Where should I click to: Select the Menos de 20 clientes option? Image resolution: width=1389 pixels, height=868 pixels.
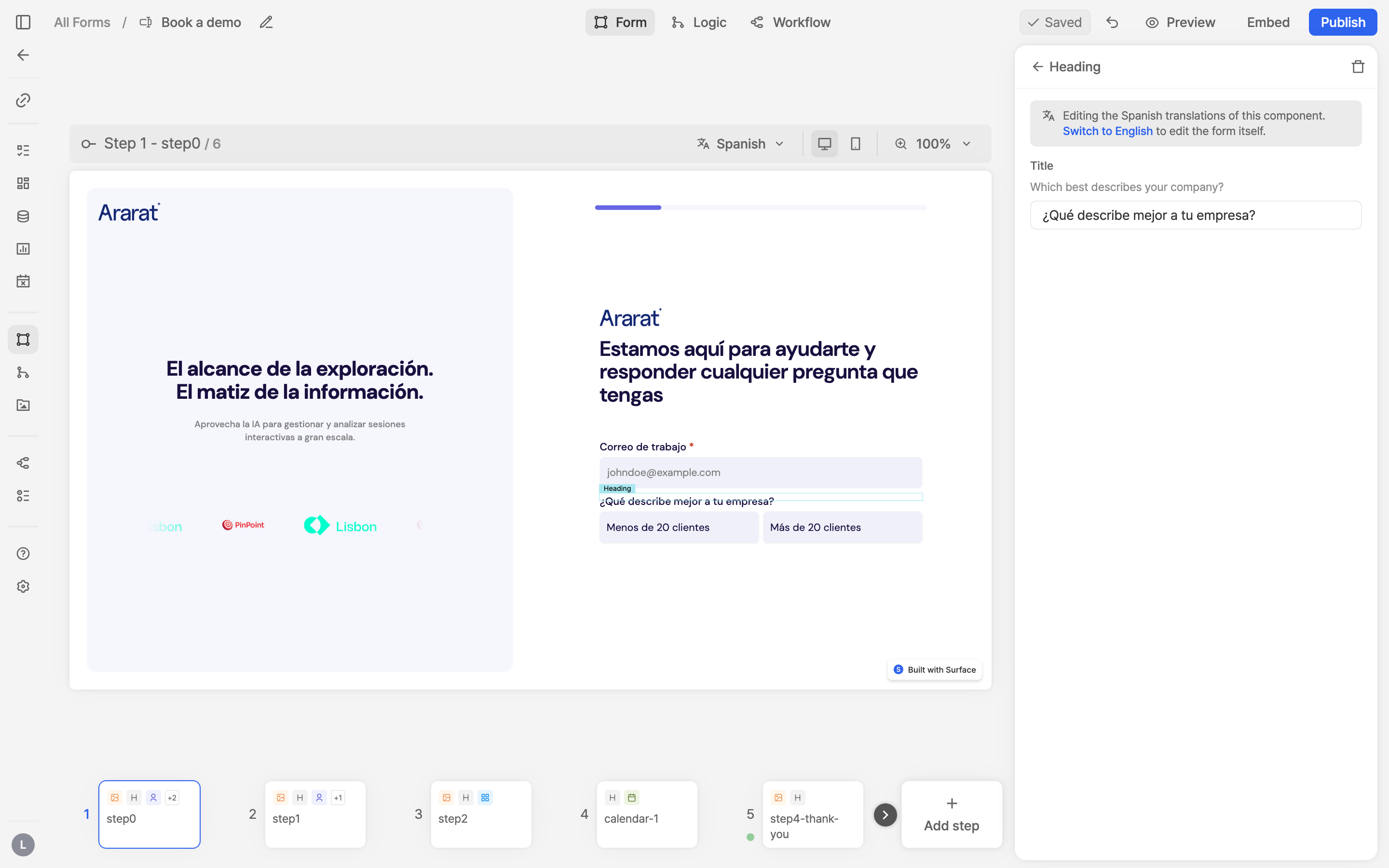point(679,527)
